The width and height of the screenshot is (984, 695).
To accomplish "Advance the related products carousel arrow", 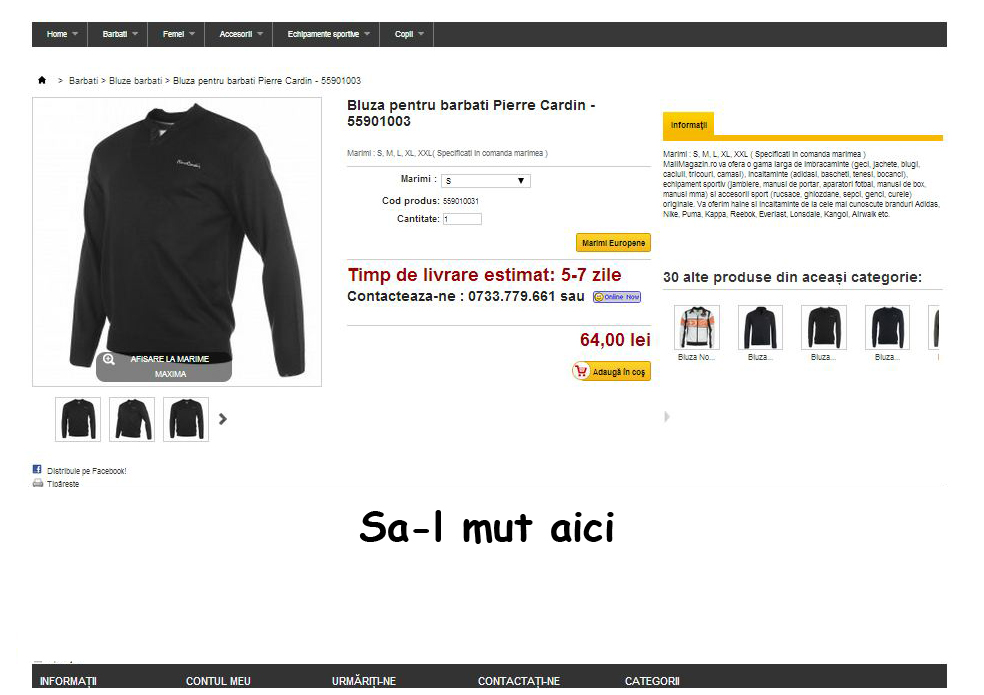I will point(667,416).
